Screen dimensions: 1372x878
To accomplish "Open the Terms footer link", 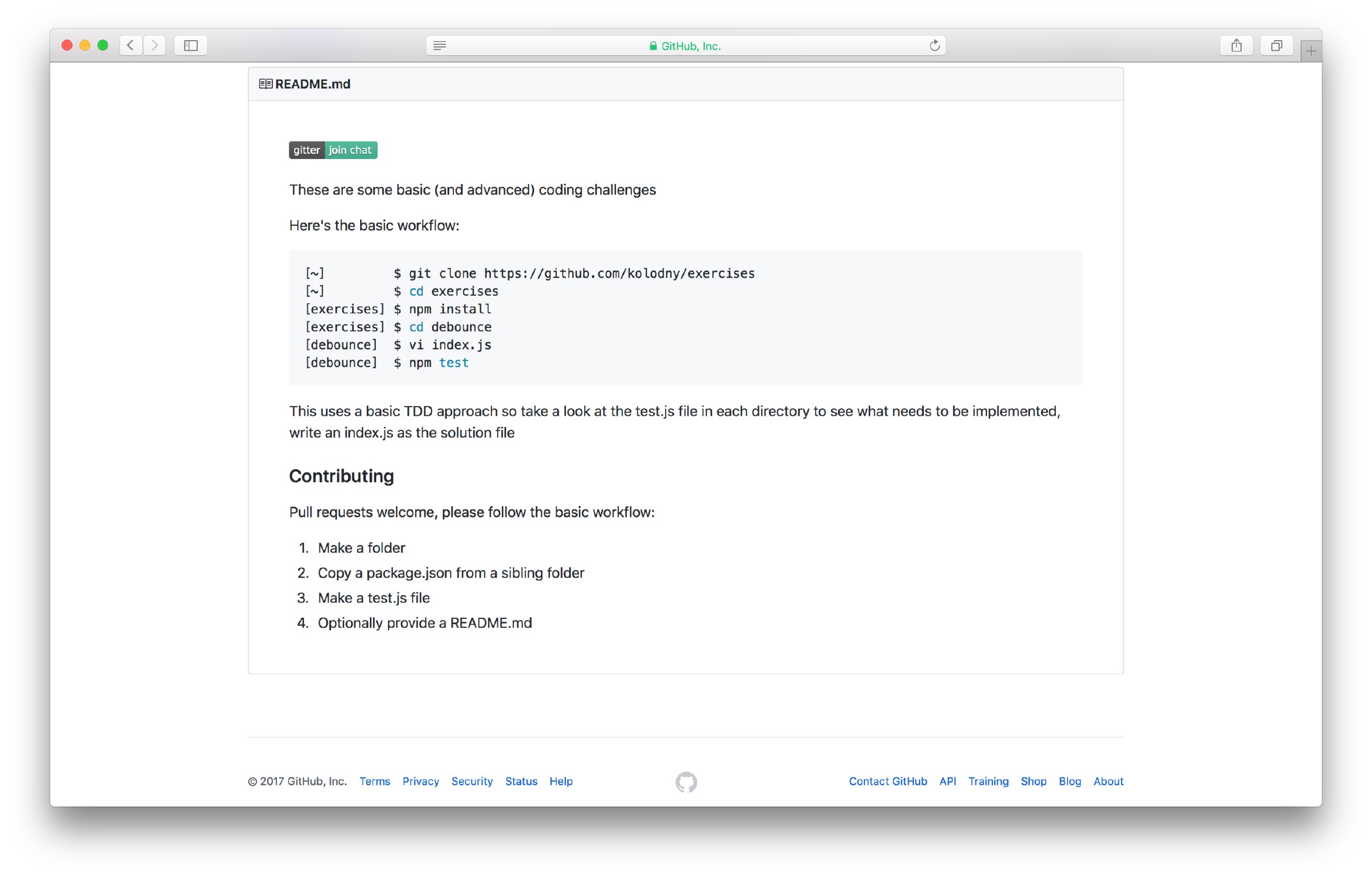I will (375, 781).
